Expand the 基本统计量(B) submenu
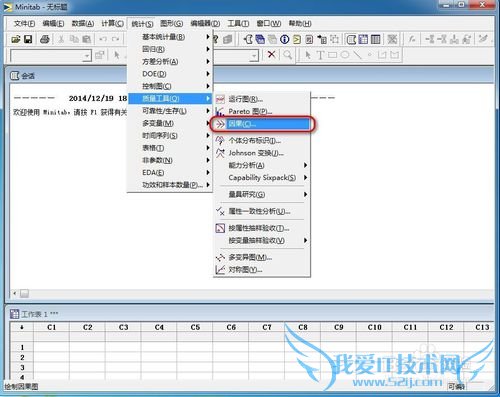Viewport: 500px width, 397px height. (170, 37)
